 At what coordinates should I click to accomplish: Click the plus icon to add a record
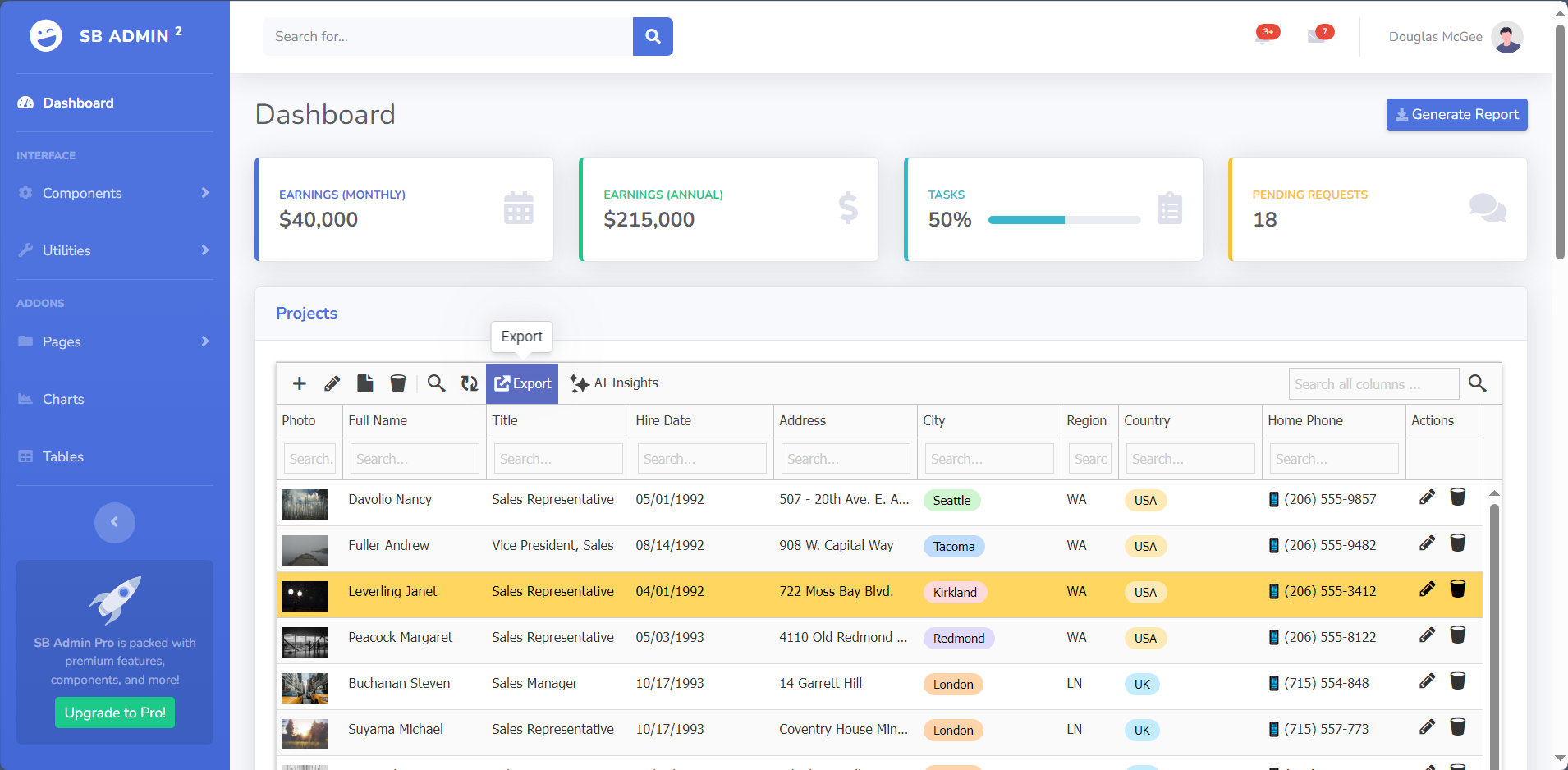pyautogui.click(x=300, y=383)
